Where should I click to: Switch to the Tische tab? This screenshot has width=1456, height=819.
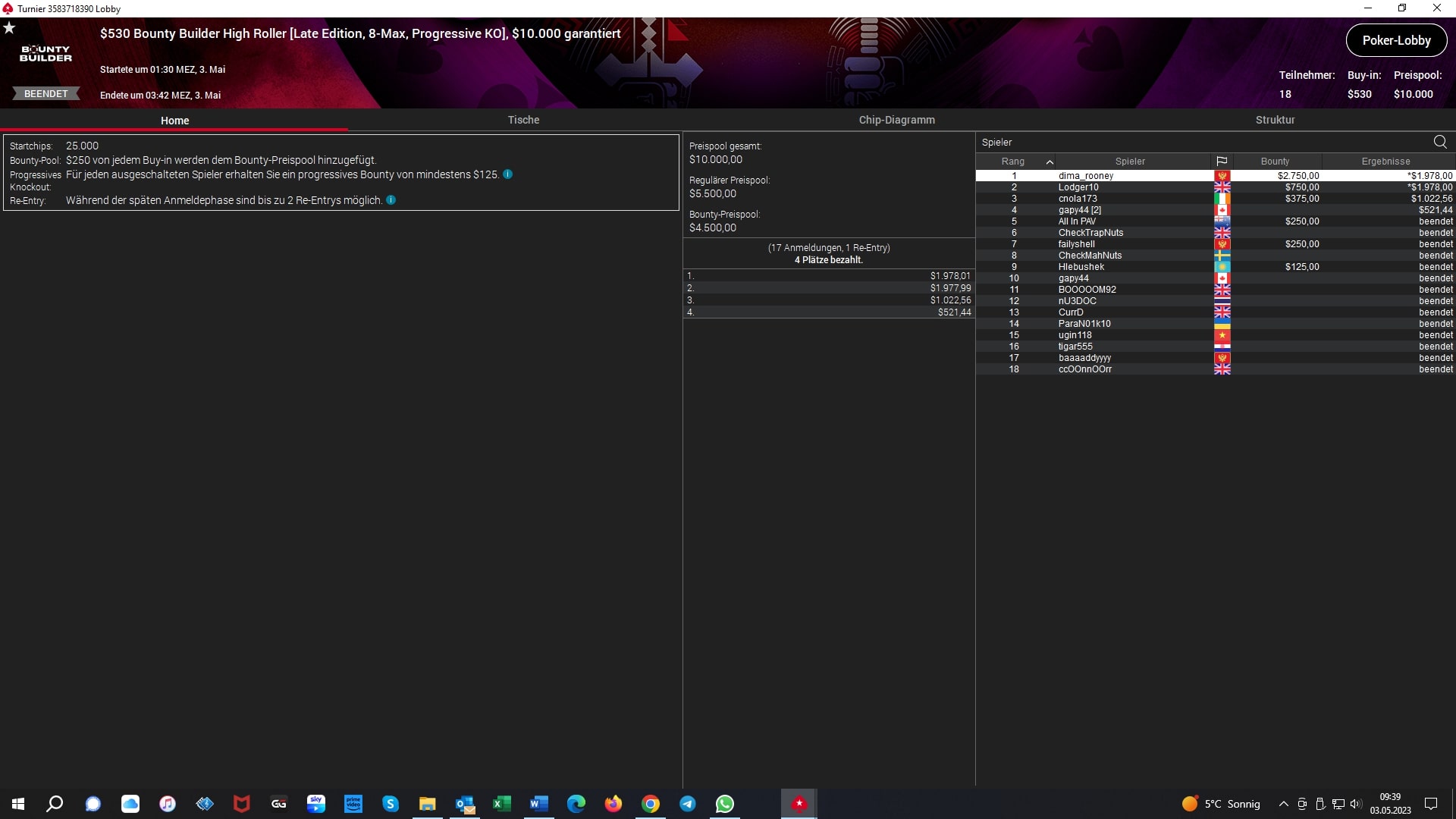pyautogui.click(x=523, y=120)
